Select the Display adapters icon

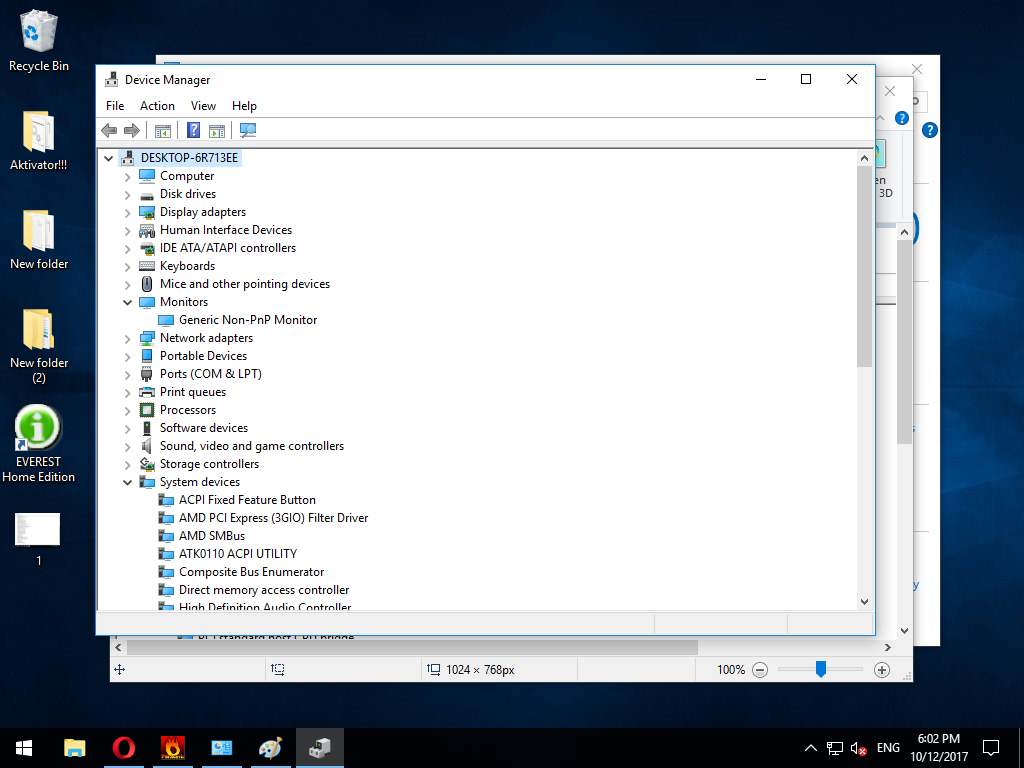(x=147, y=212)
